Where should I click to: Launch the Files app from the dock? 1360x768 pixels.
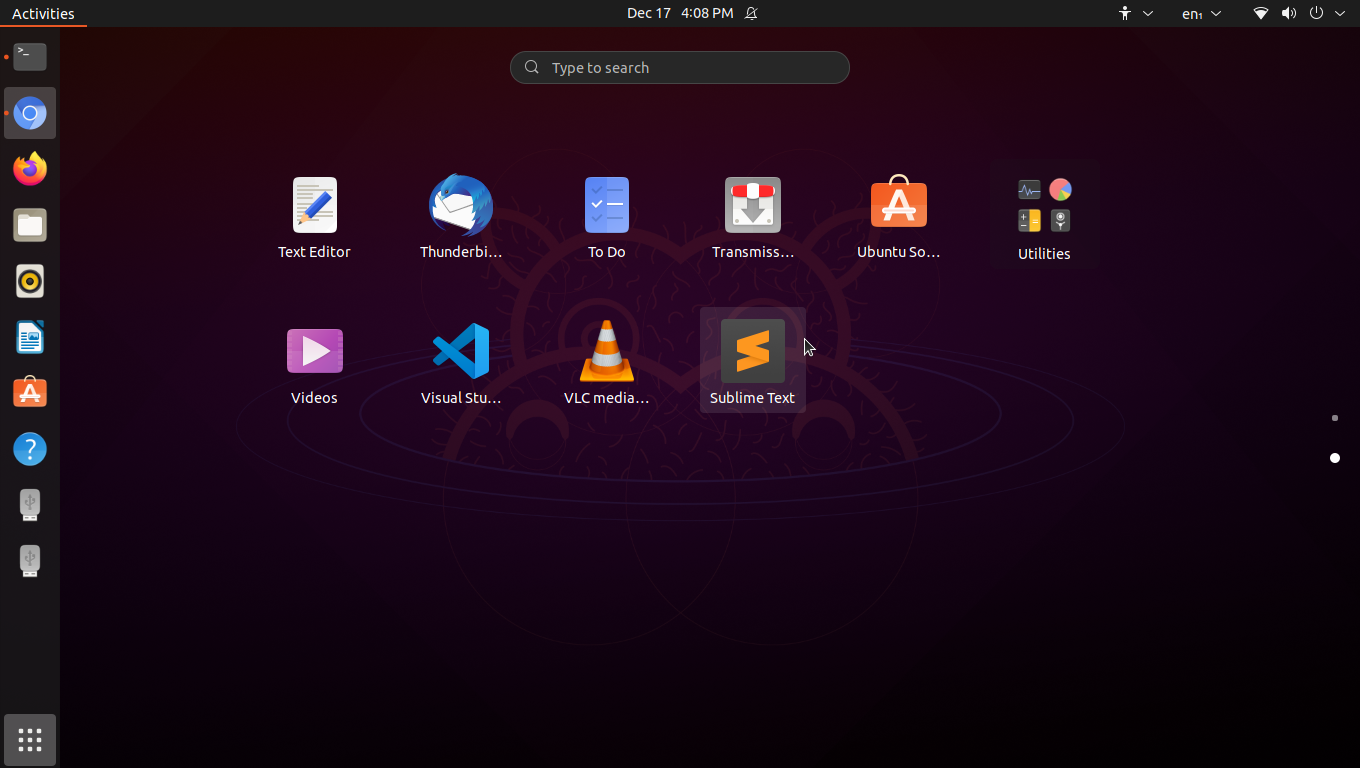(x=30, y=225)
